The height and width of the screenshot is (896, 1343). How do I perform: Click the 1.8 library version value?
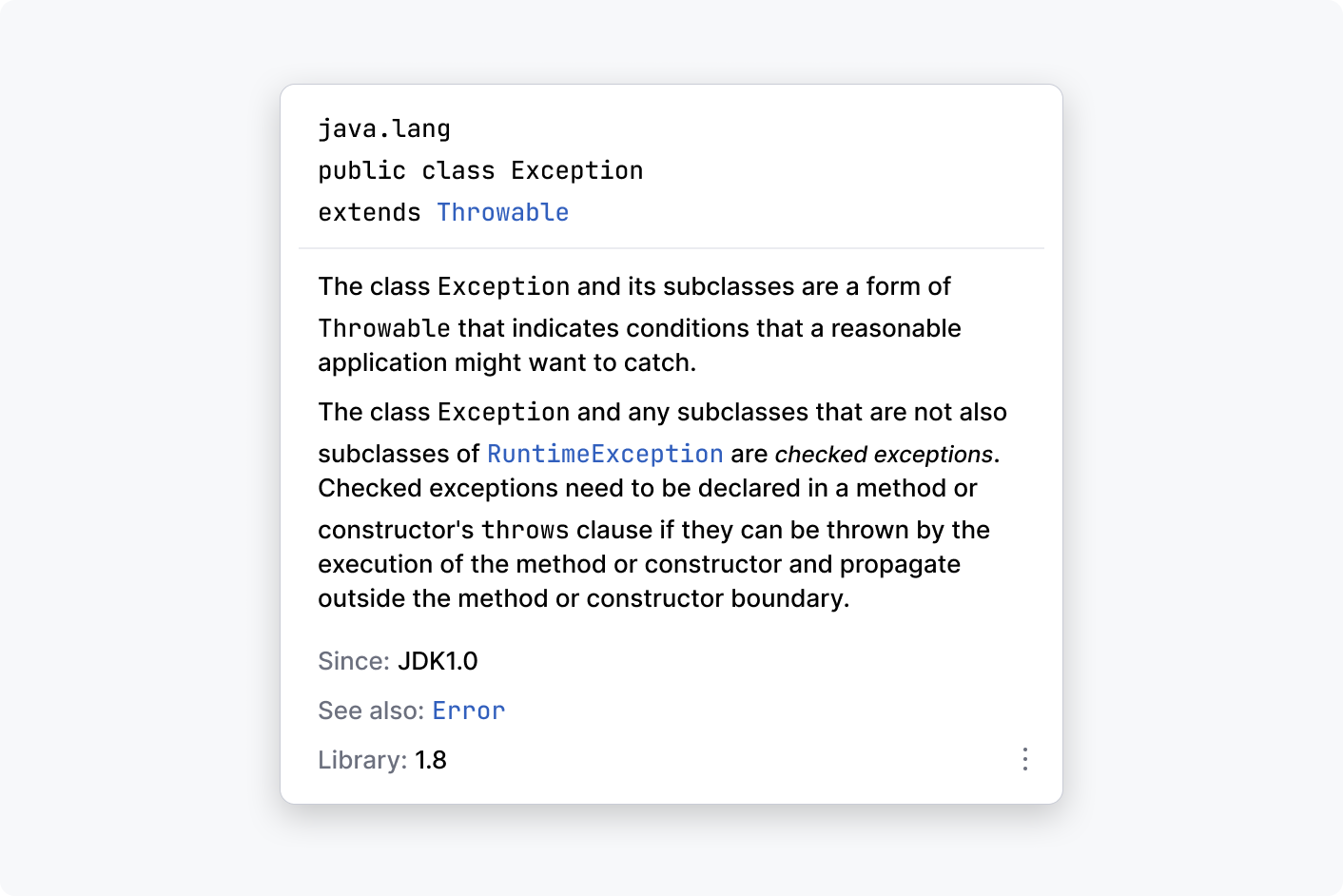[431, 760]
